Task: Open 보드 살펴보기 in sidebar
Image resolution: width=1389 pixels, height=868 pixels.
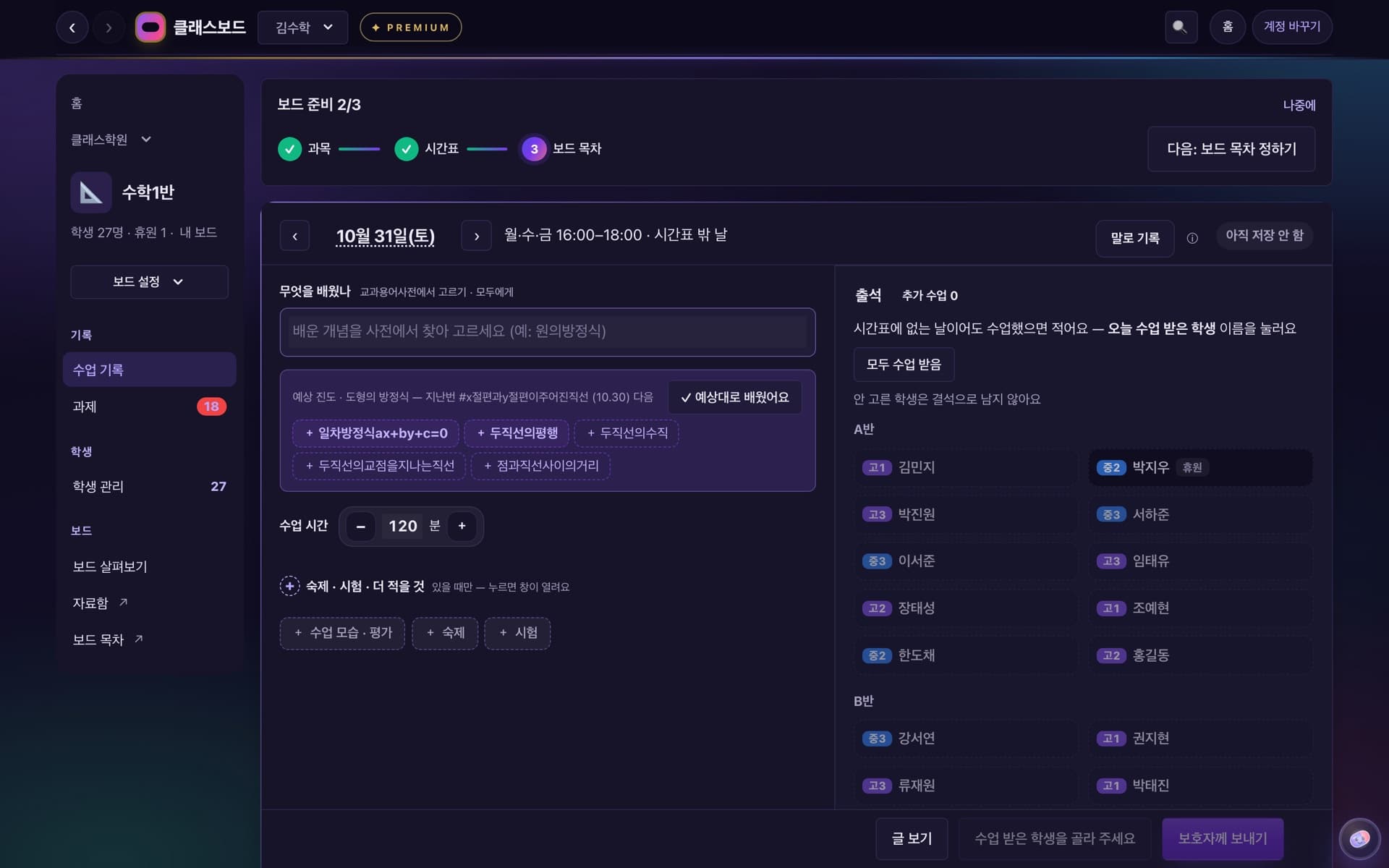Action: click(x=149, y=566)
